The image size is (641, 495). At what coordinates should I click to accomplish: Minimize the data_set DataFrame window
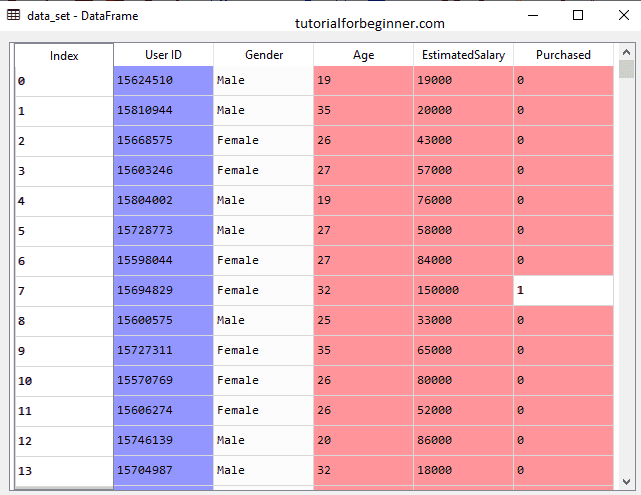tap(533, 16)
